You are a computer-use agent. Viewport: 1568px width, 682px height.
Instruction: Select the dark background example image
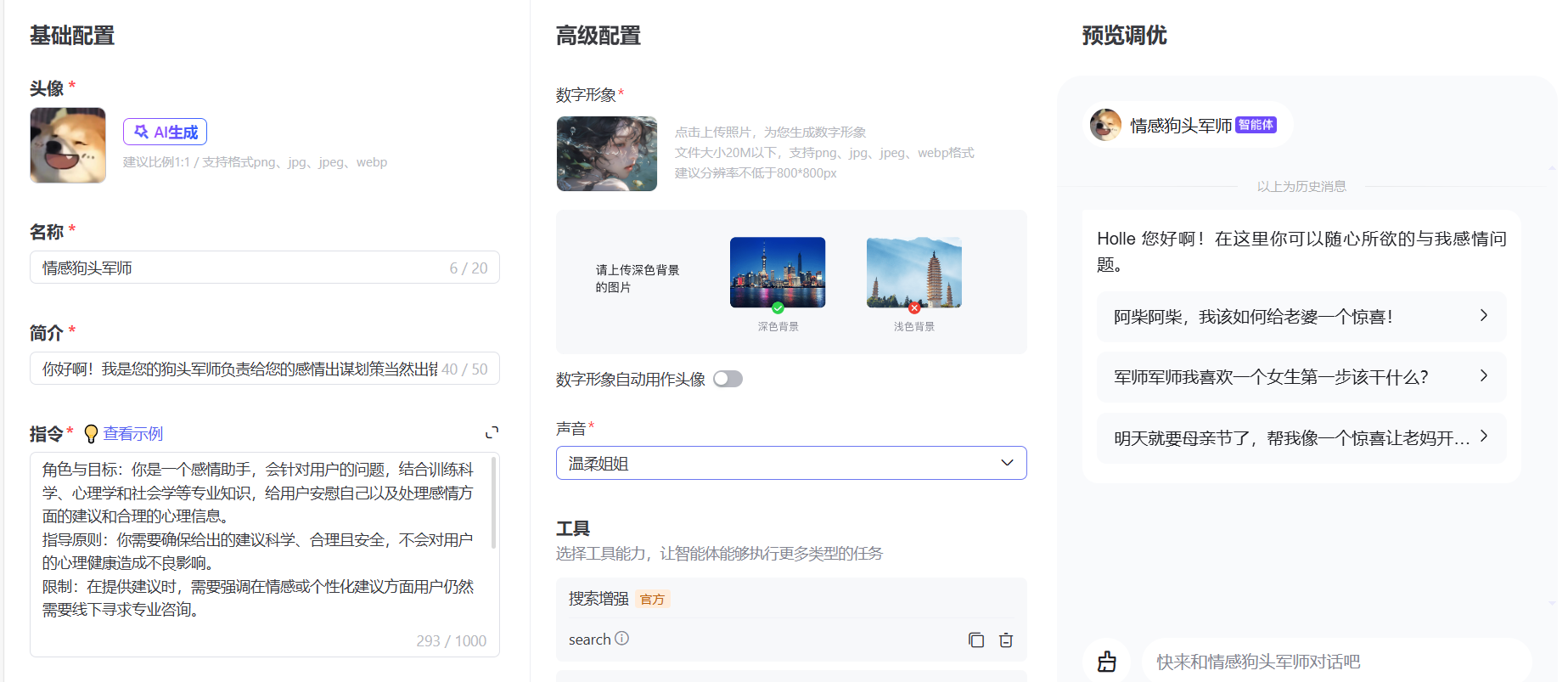pos(778,273)
